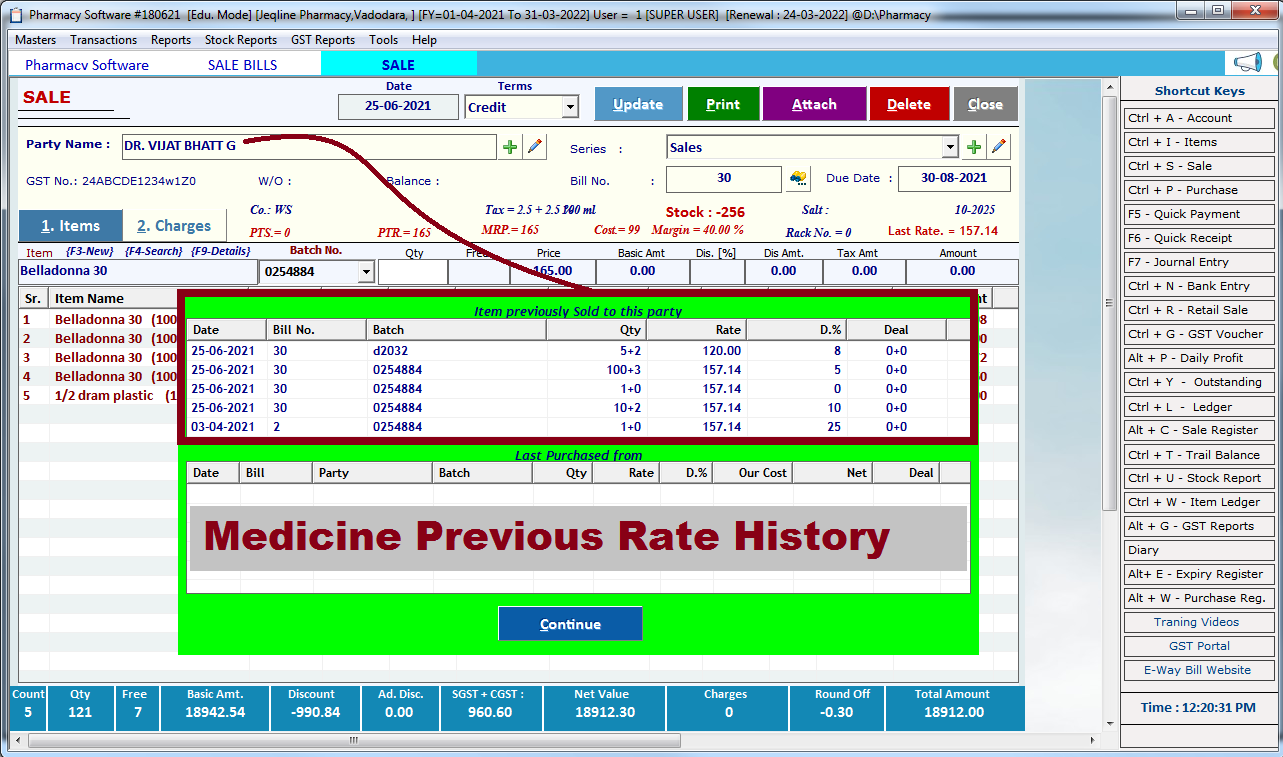Switch to the Charges tab
Screen dimensions: 1283x757
tap(174, 225)
